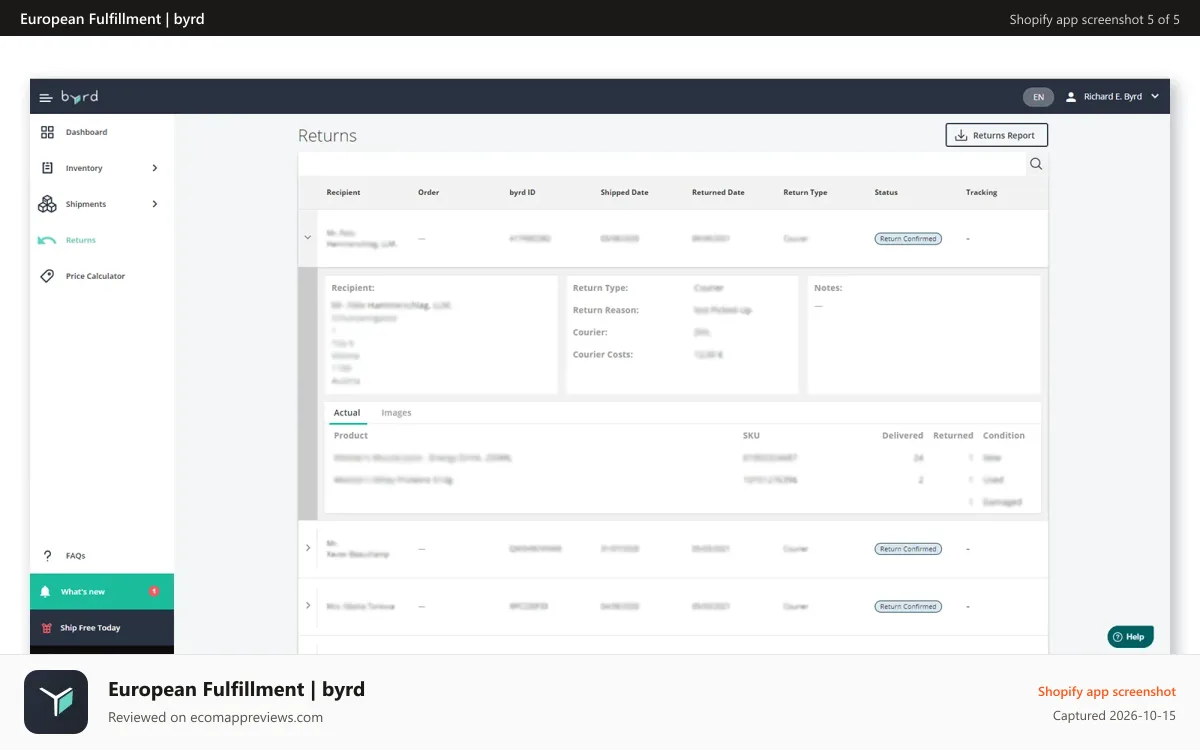Click Return Confirmed badge in Beauchamp row

pos(908,549)
